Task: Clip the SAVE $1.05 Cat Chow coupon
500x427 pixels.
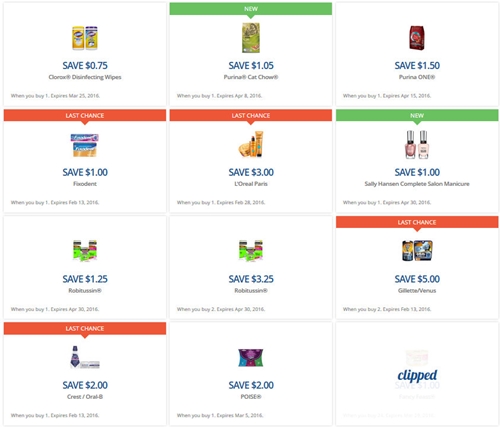Action: click(x=251, y=66)
